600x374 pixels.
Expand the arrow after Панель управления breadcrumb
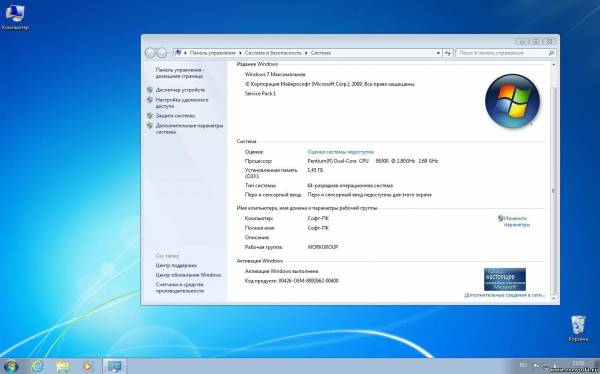[x=240, y=53]
